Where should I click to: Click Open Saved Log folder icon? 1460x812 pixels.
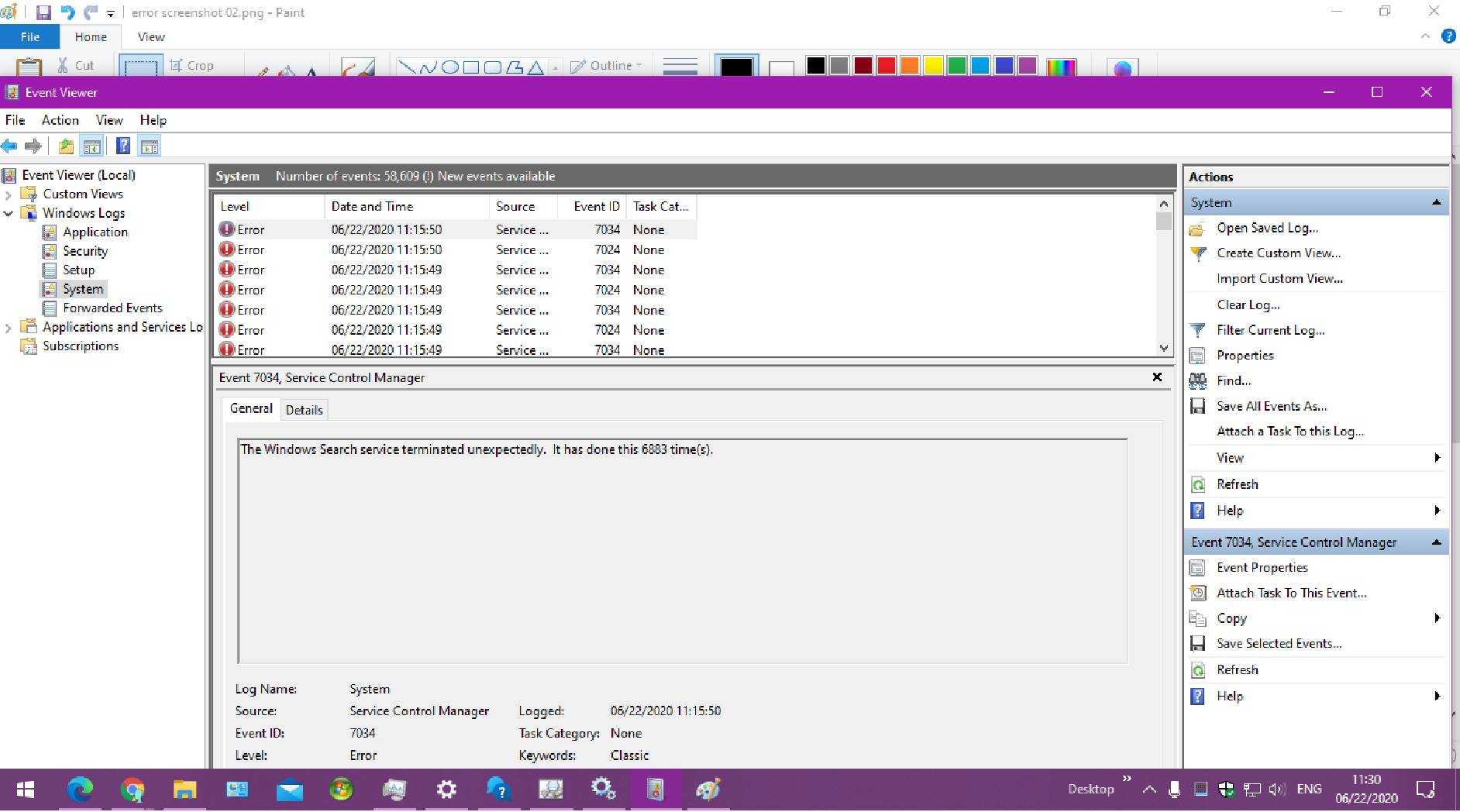[1197, 229]
